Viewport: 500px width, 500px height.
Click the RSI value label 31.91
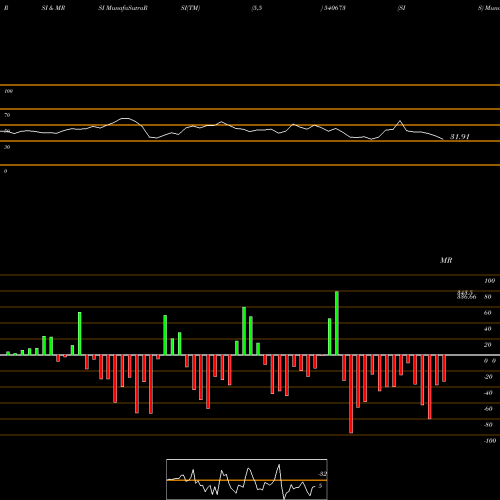[x=460, y=136]
